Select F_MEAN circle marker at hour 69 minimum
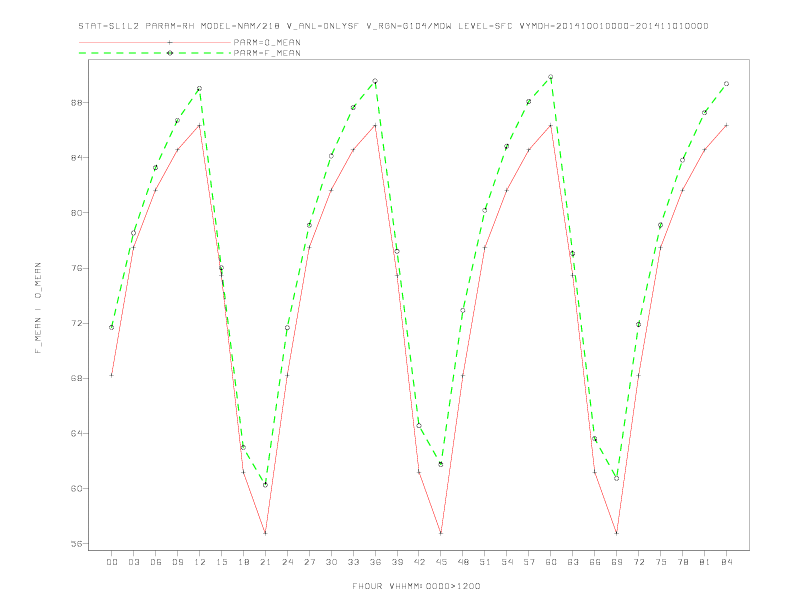Screen dimensions: 792x612 click(x=617, y=478)
